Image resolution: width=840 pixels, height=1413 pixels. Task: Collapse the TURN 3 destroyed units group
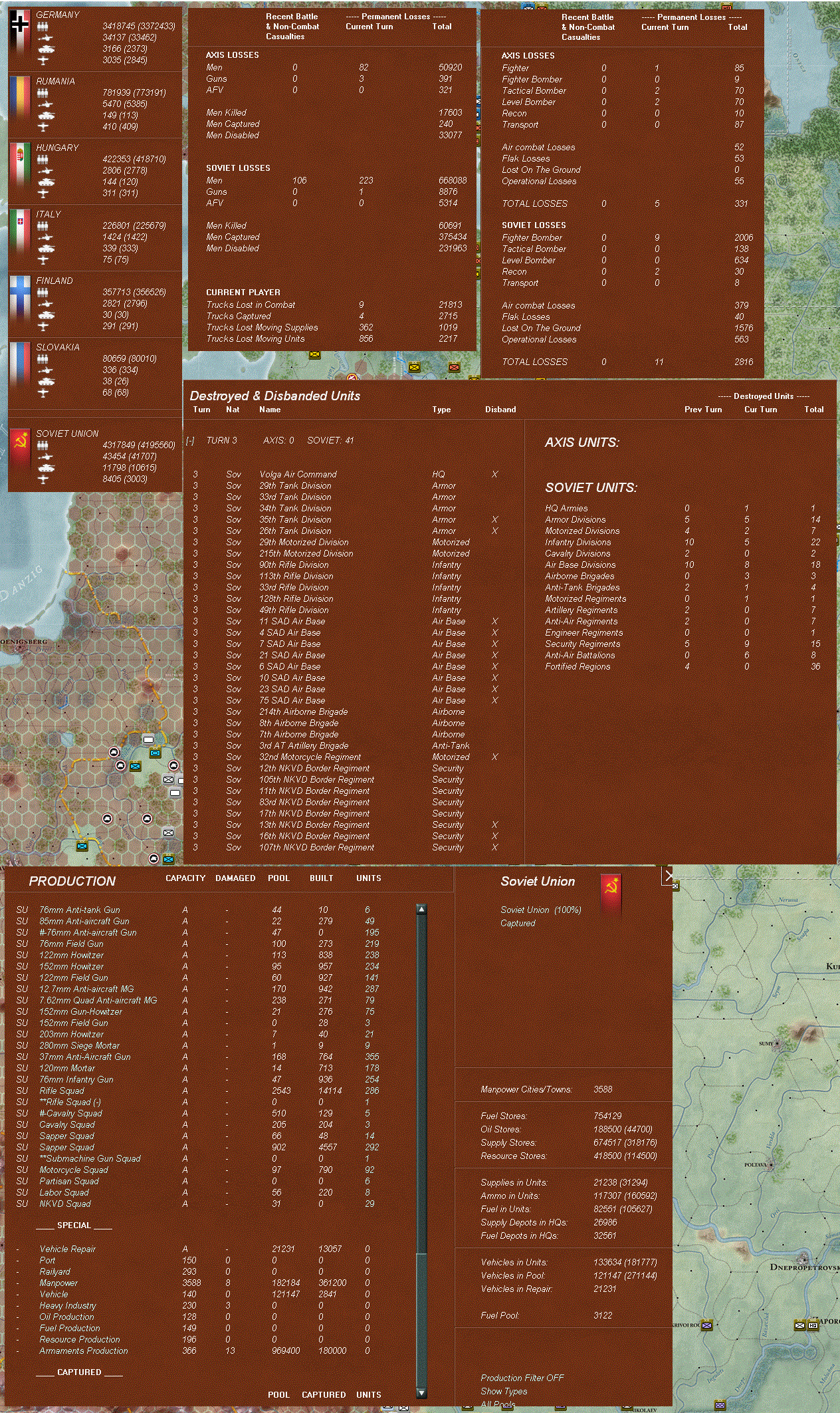point(190,441)
